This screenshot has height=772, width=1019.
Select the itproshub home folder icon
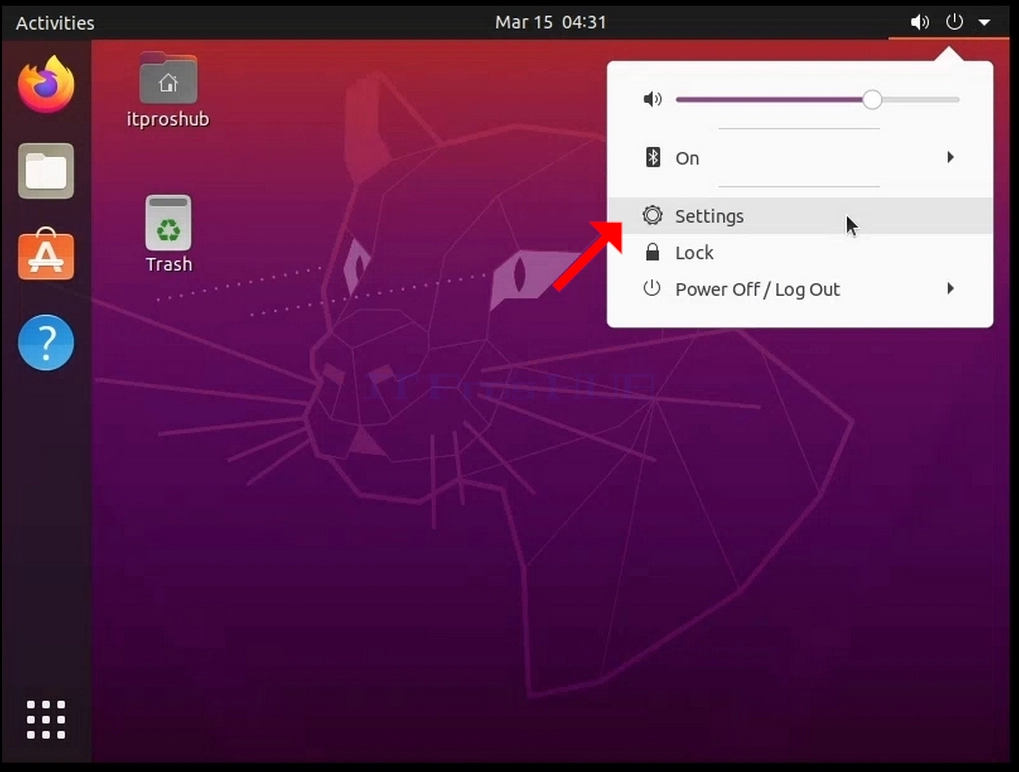[168, 78]
